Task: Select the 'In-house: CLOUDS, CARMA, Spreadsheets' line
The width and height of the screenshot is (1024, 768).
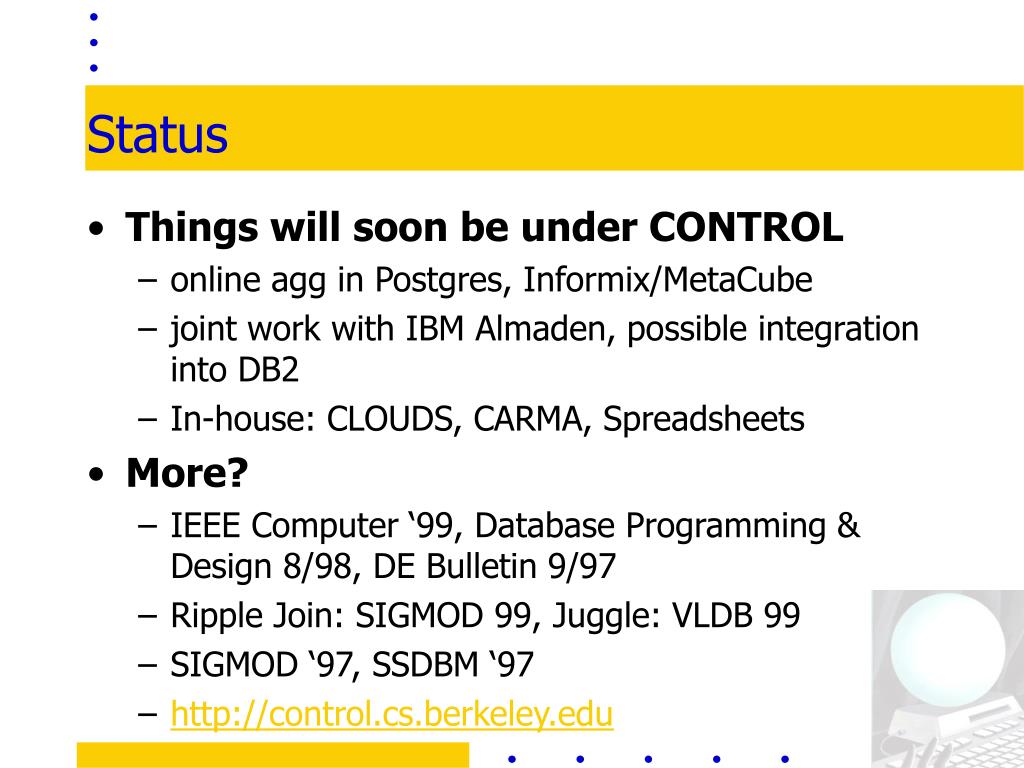Action: click(487, 419)
